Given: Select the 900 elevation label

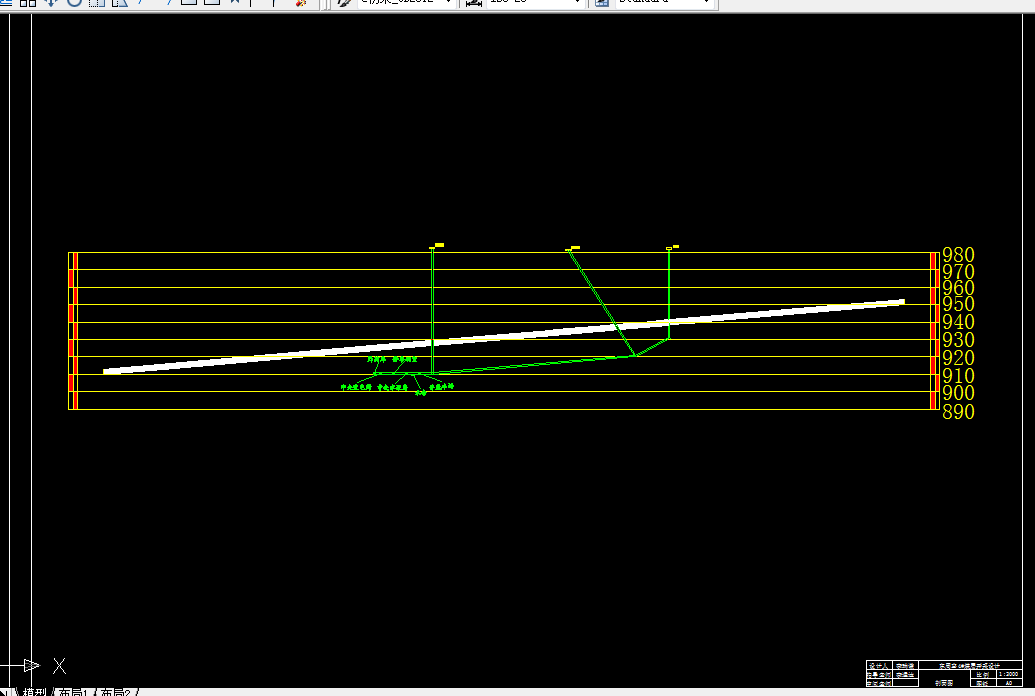Looking at the screenshot, I should 958,392.
